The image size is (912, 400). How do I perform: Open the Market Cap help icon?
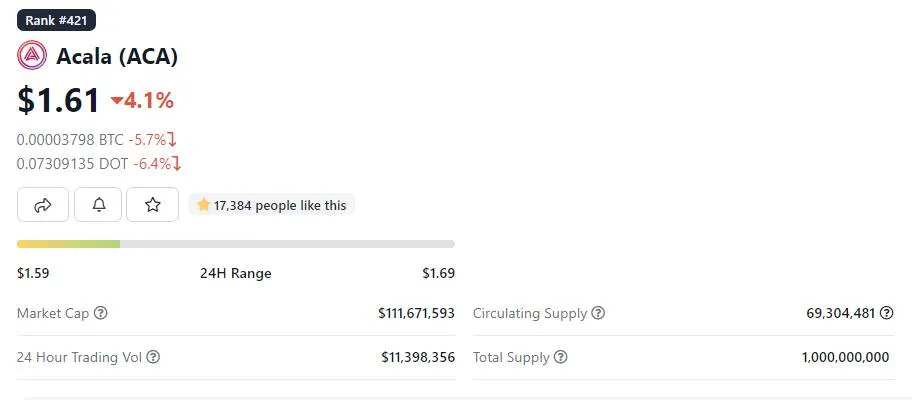[101, 313]
